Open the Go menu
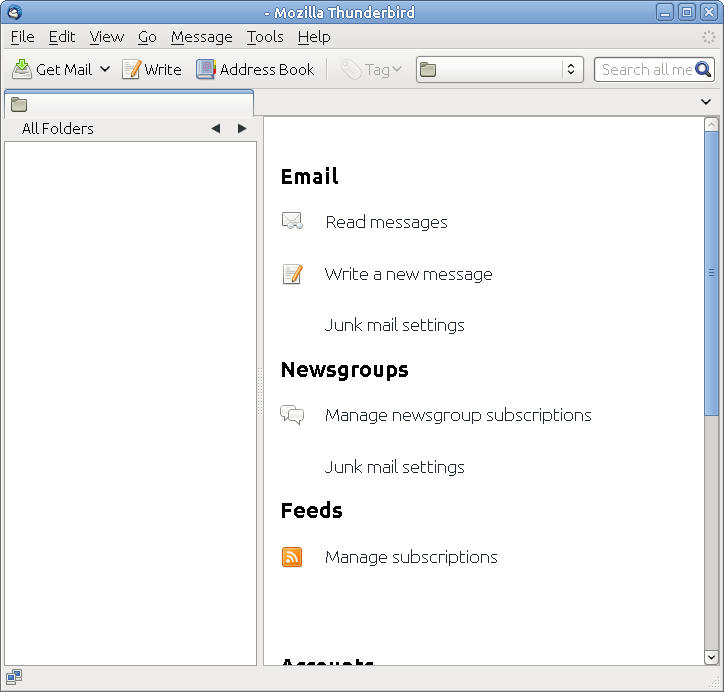Screen dimensions: 724x692 point(147,37)
